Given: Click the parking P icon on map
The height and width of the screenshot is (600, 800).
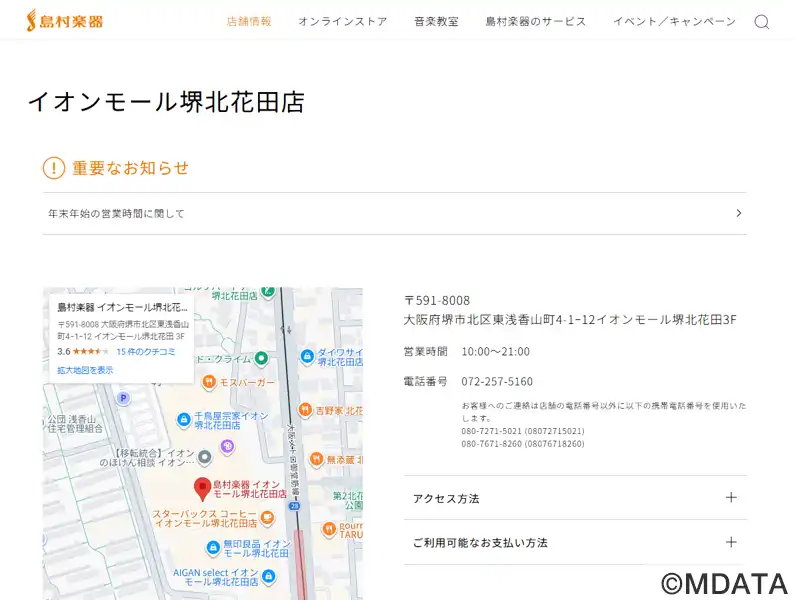Looking at the screenshot, I should 123,398.
